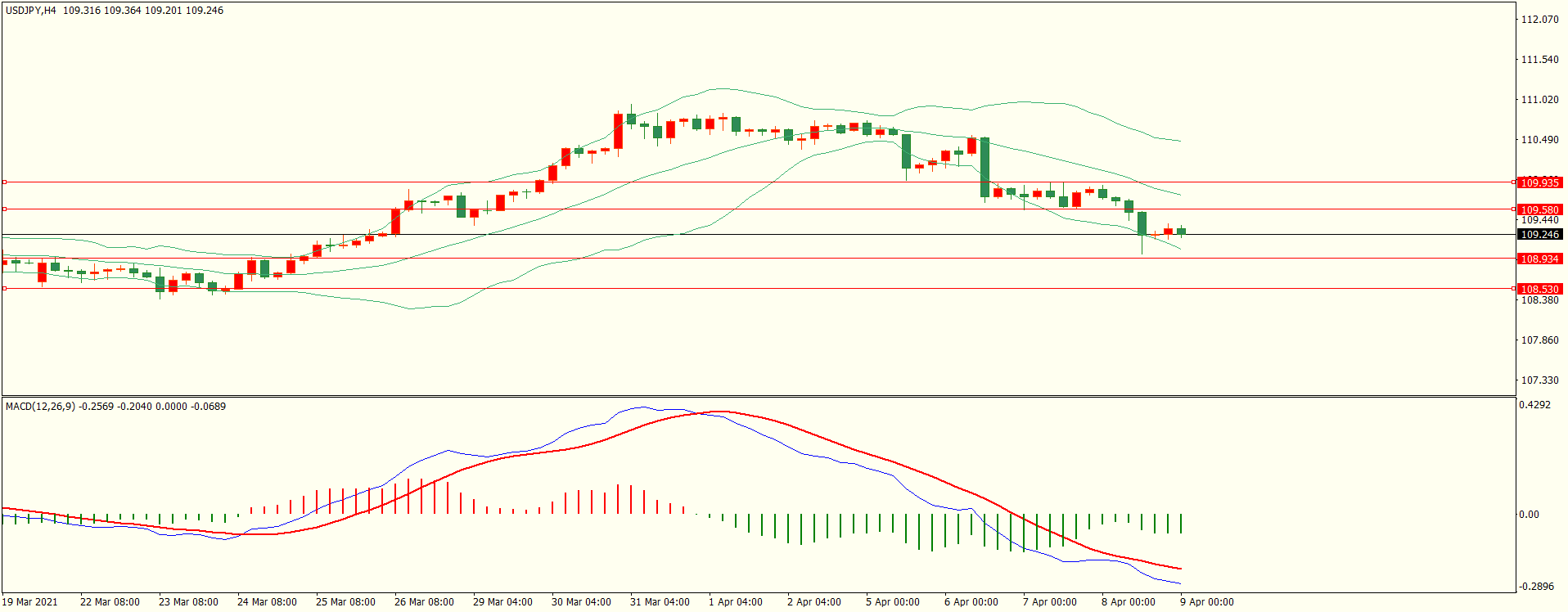Select left handle of the 109.580 line
The width and height of the screenshot is (1568, 612).
[x=4, y=209]
